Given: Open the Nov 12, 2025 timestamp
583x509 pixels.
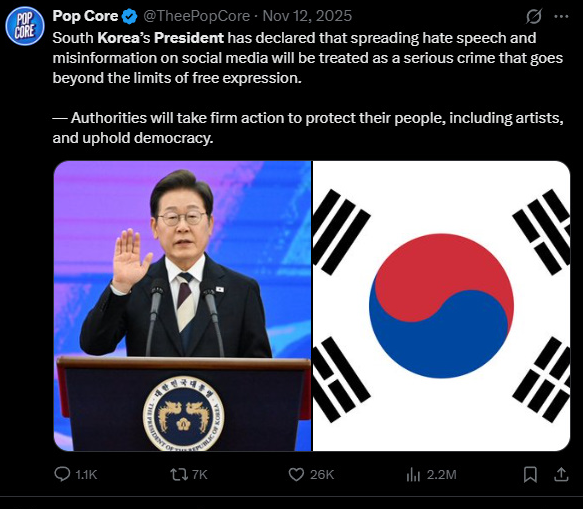Looking at the screenshot, I should 307,16.
